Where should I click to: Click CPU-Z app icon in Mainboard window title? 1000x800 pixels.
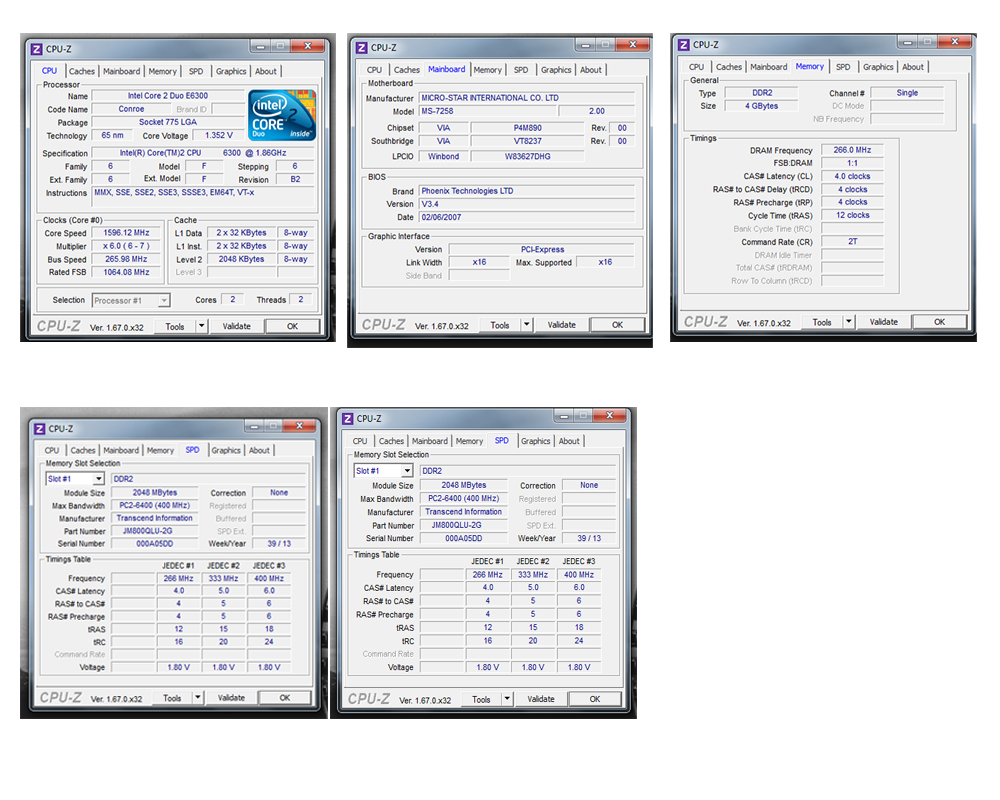pyautogui.click(x=362, y=48)
